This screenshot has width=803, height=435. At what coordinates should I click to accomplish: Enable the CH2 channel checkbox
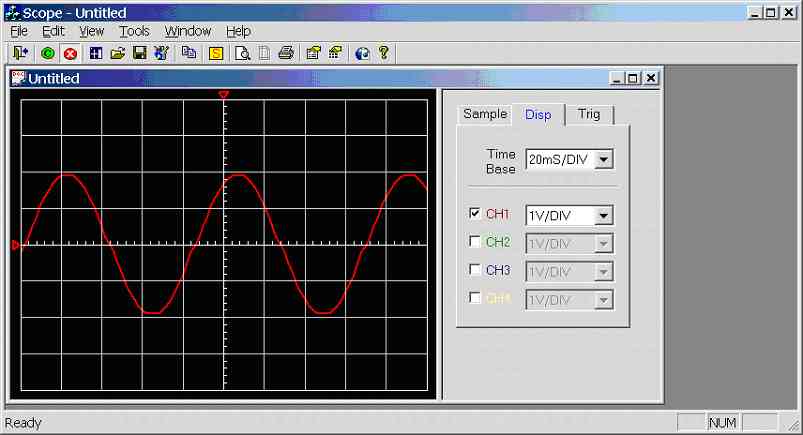pyautogui.click(x=475, y=242)
